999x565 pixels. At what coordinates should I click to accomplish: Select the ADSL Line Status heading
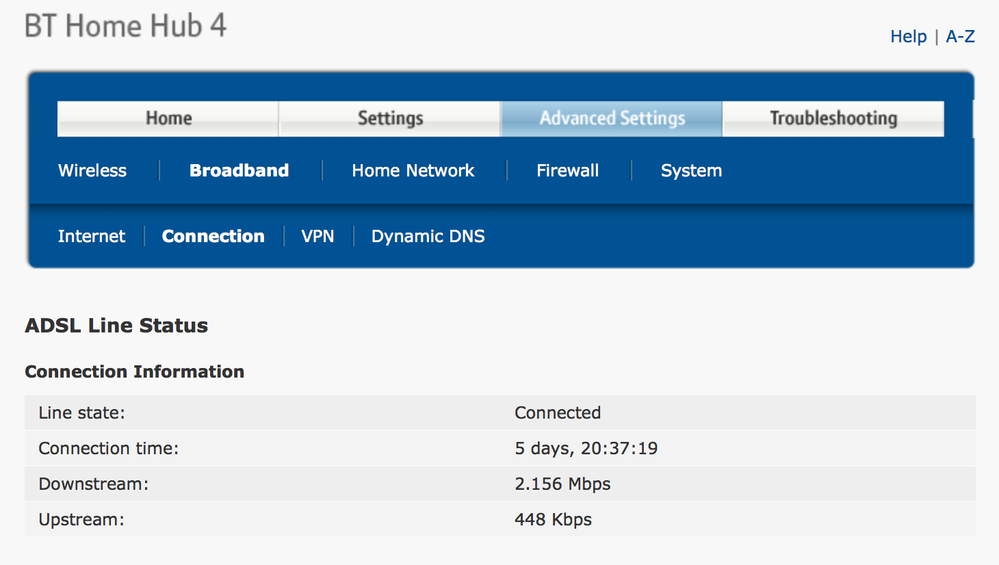click(x=117, y=325)
